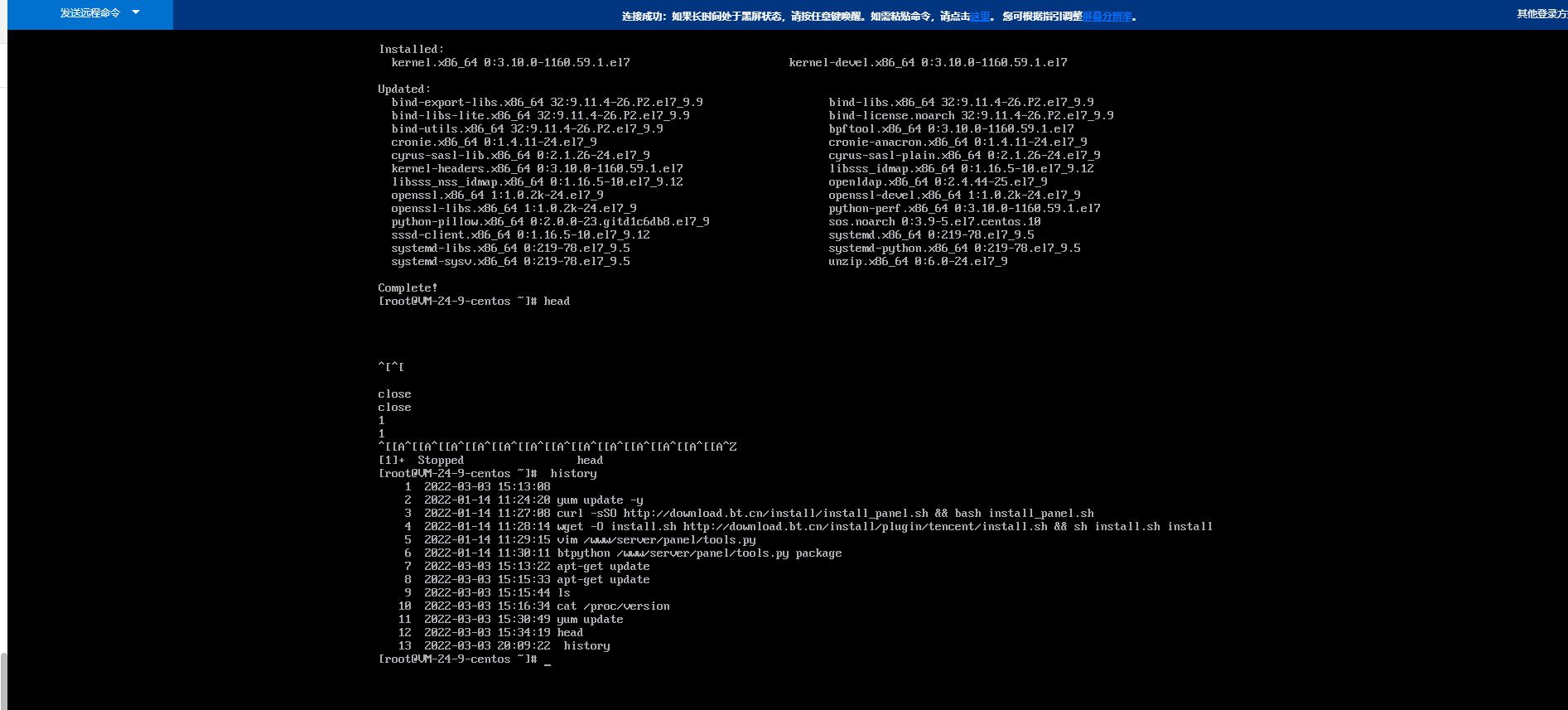Click the 'Updated:' heading in terminal output
The width and height of the screenshot is (1568, 710).
click(x=404, y=89)
